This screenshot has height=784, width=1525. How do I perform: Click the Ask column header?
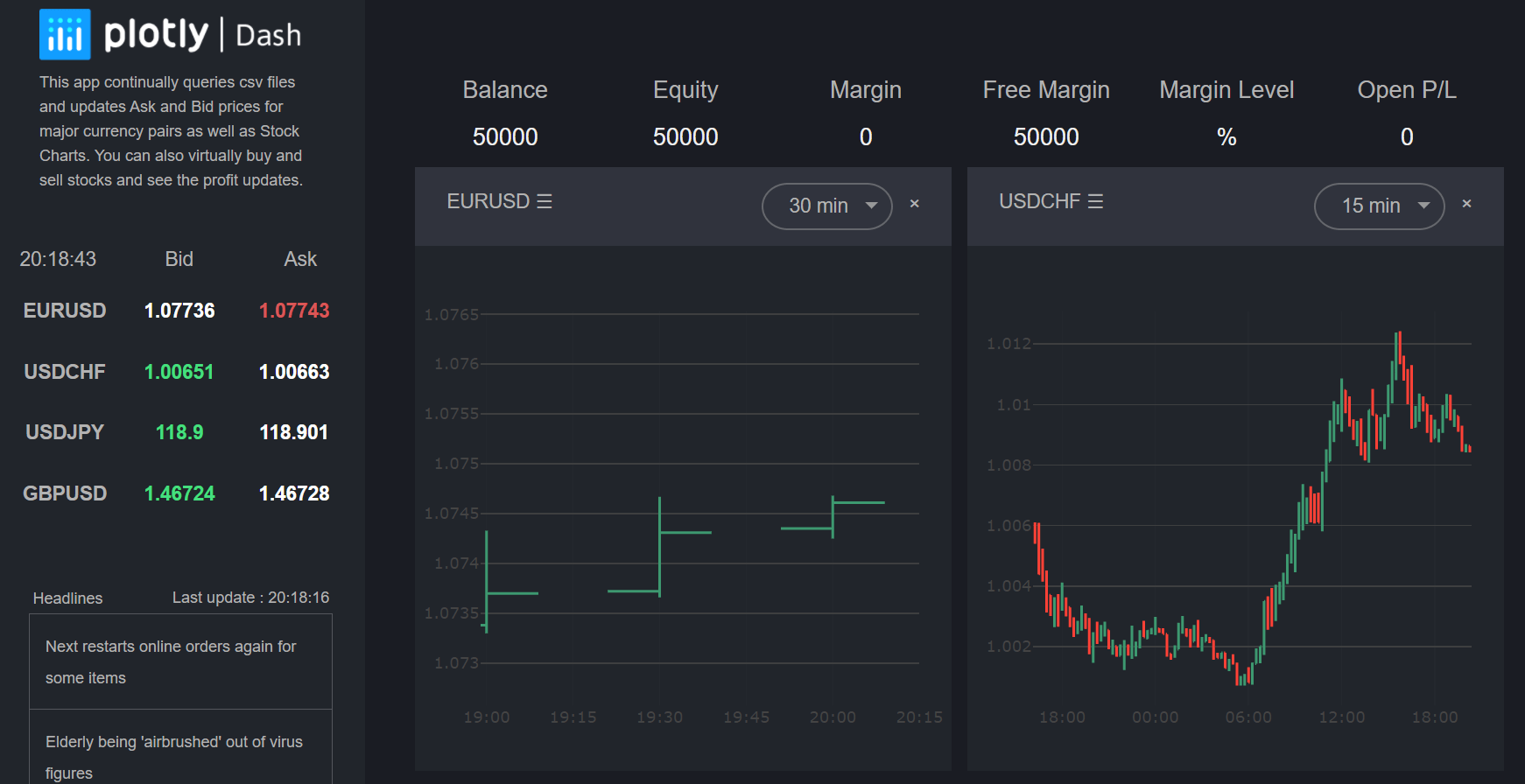[300, 259]
